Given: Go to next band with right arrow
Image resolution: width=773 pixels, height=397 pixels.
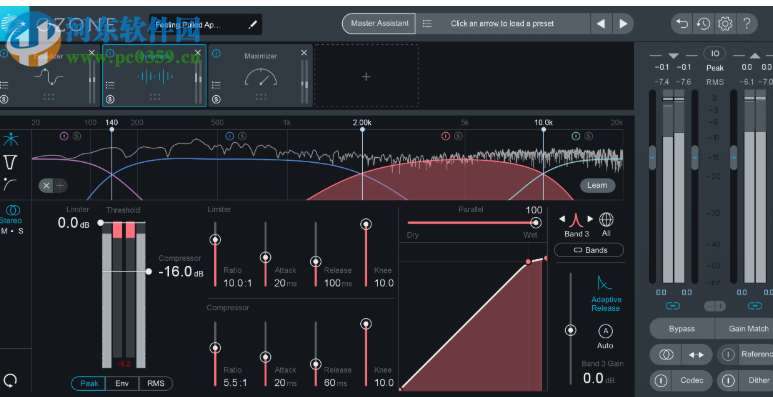Looking at the screenshot, I should [x=590, y=219].
